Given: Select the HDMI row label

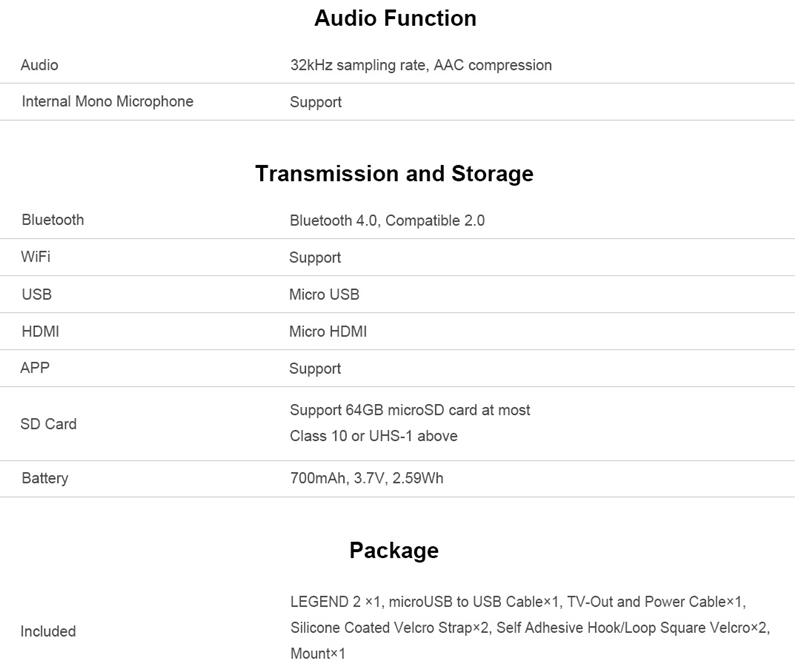Looking at the screenshot, I should tap(40, 331).
